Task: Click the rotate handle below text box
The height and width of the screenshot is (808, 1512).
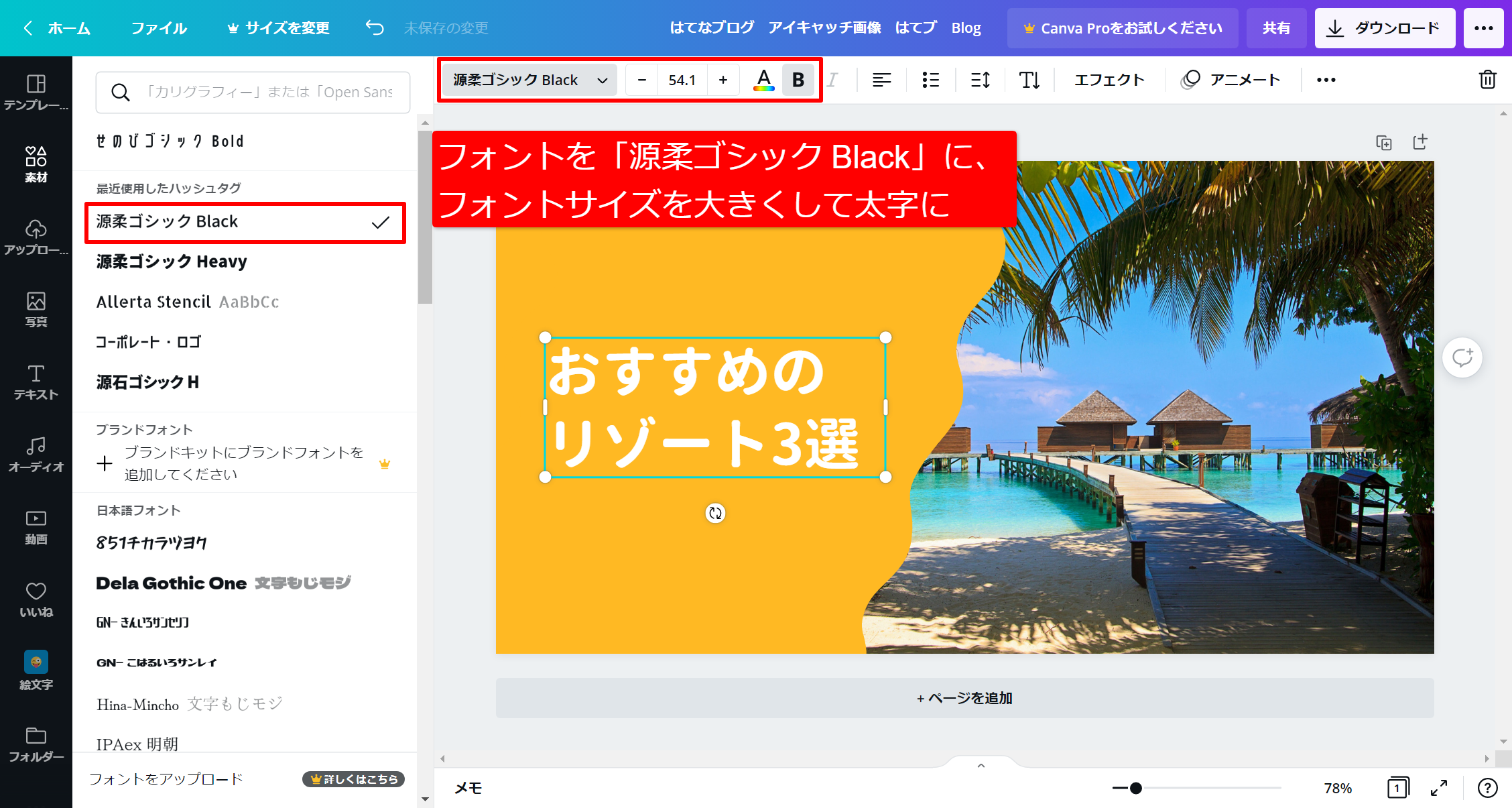Action: coord(715,513)
